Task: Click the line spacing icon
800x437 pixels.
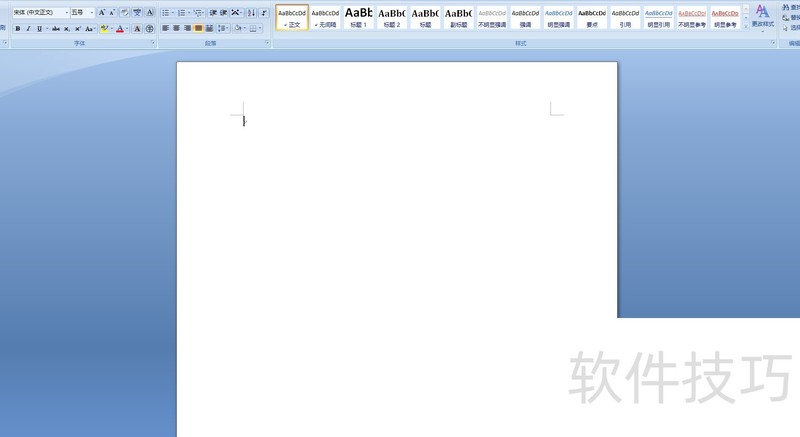Action: pyautogui.click(x=223, y=29)
